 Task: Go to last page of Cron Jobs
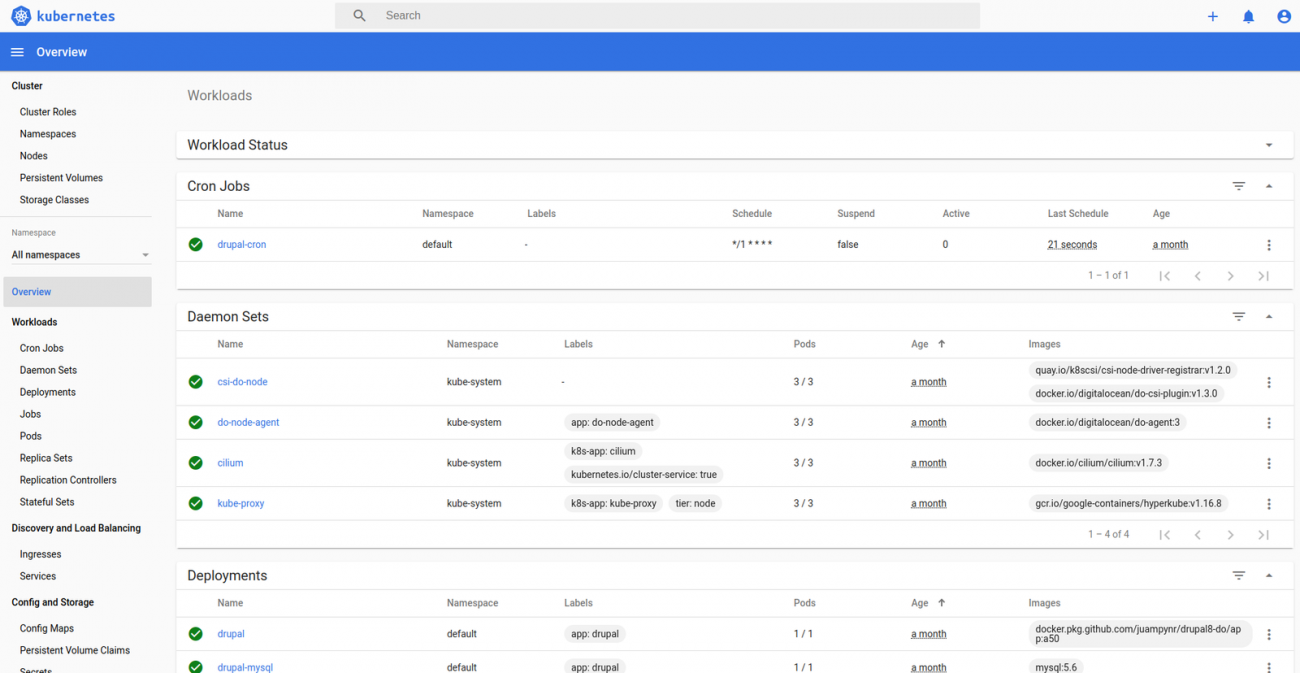tap(1264, 276)
